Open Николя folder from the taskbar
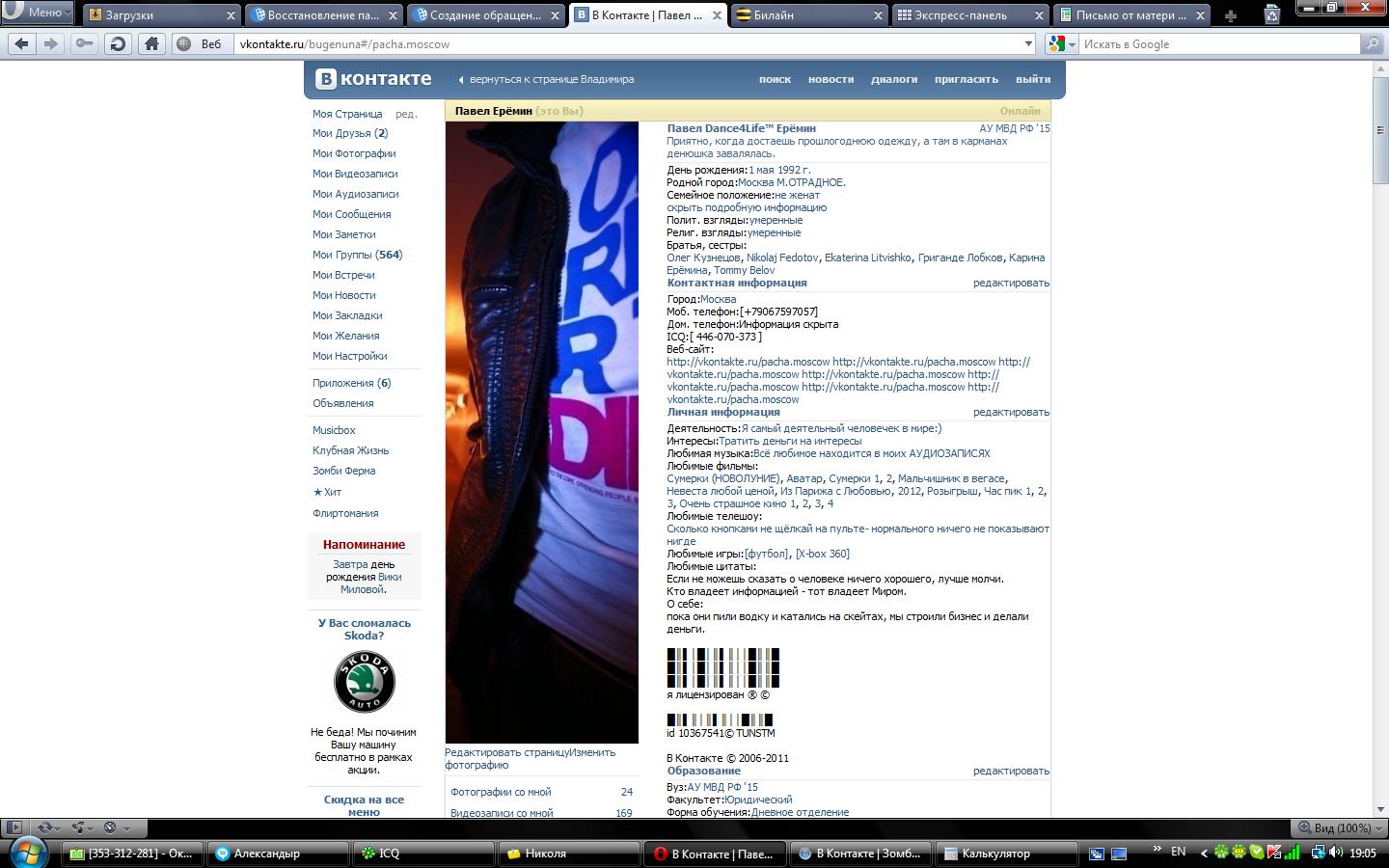The width and height of the screenshot is (1389, 868). pyautogui.click(x=569, y=854)
